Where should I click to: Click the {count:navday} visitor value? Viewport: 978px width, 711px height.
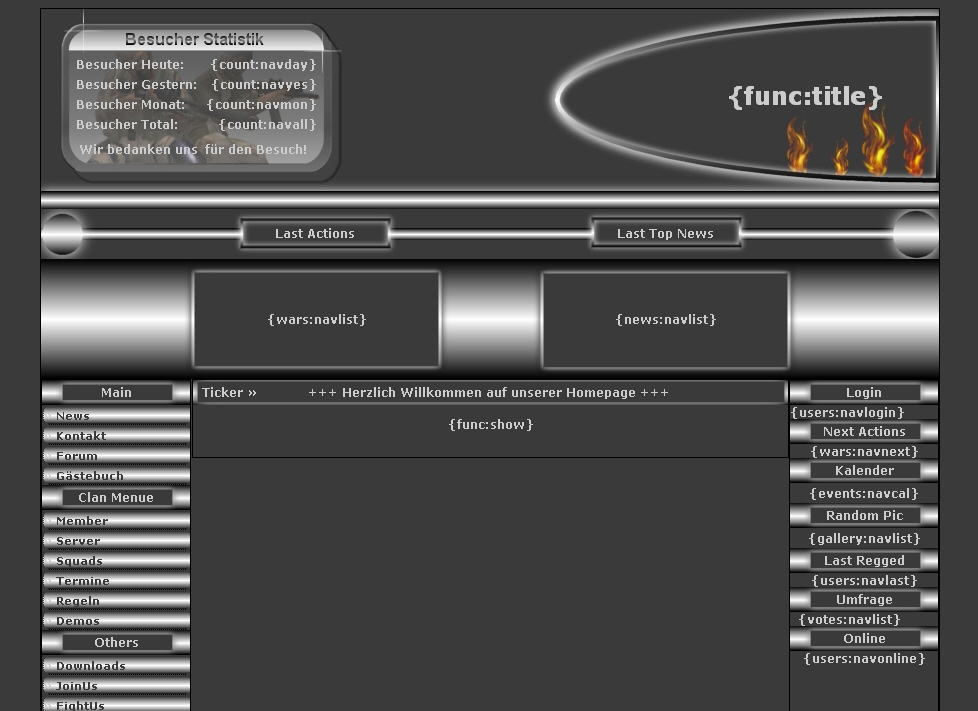pyautogui.click(x=264, y=64)
